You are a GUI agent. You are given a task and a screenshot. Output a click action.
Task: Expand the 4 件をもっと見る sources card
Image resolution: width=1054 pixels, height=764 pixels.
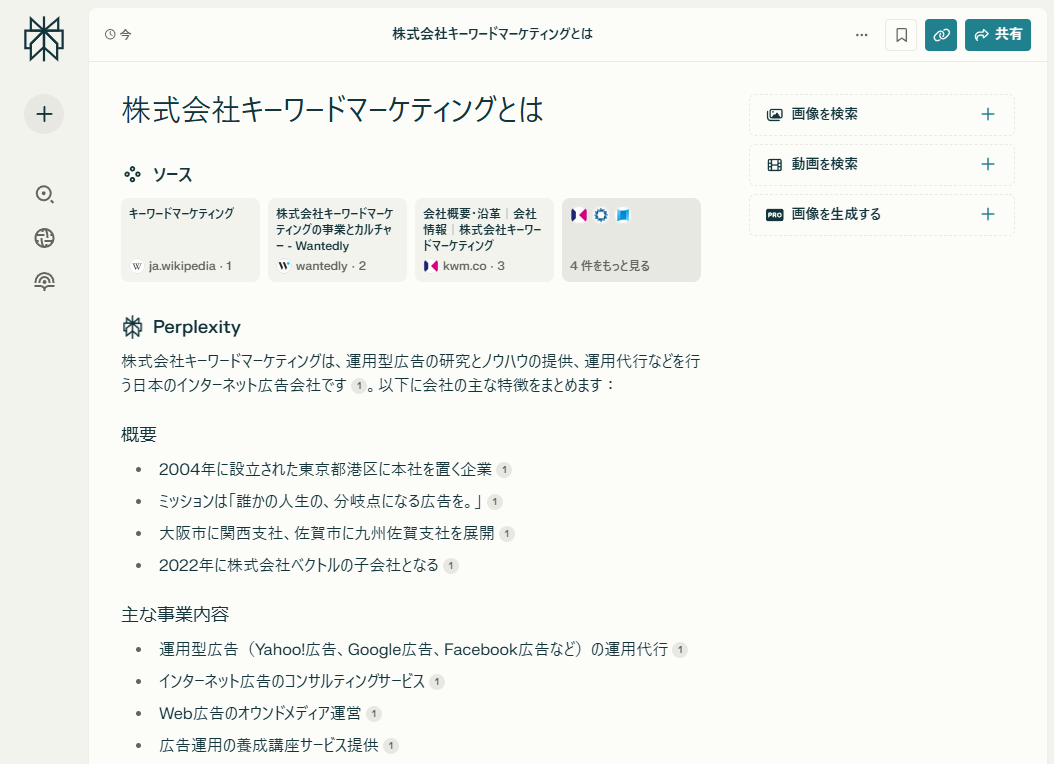tap(631, 240)
